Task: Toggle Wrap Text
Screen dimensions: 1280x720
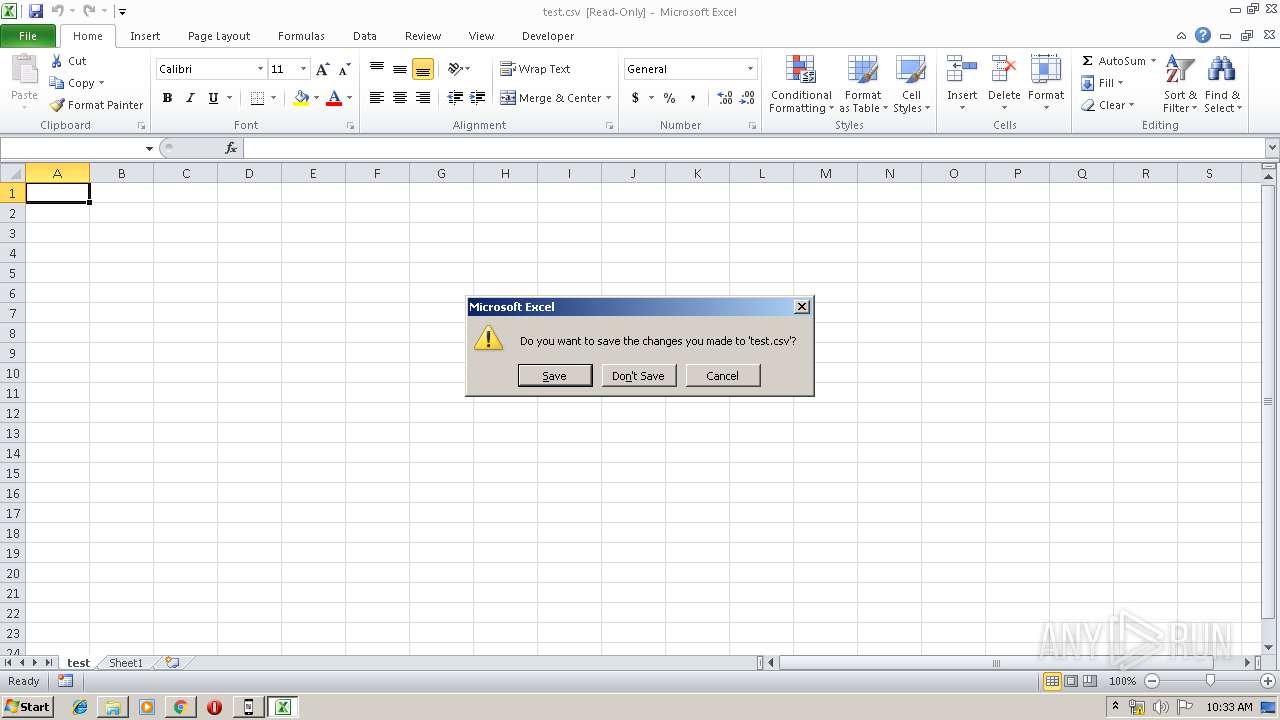Action: pyautogui.click(x=535, y=69)
